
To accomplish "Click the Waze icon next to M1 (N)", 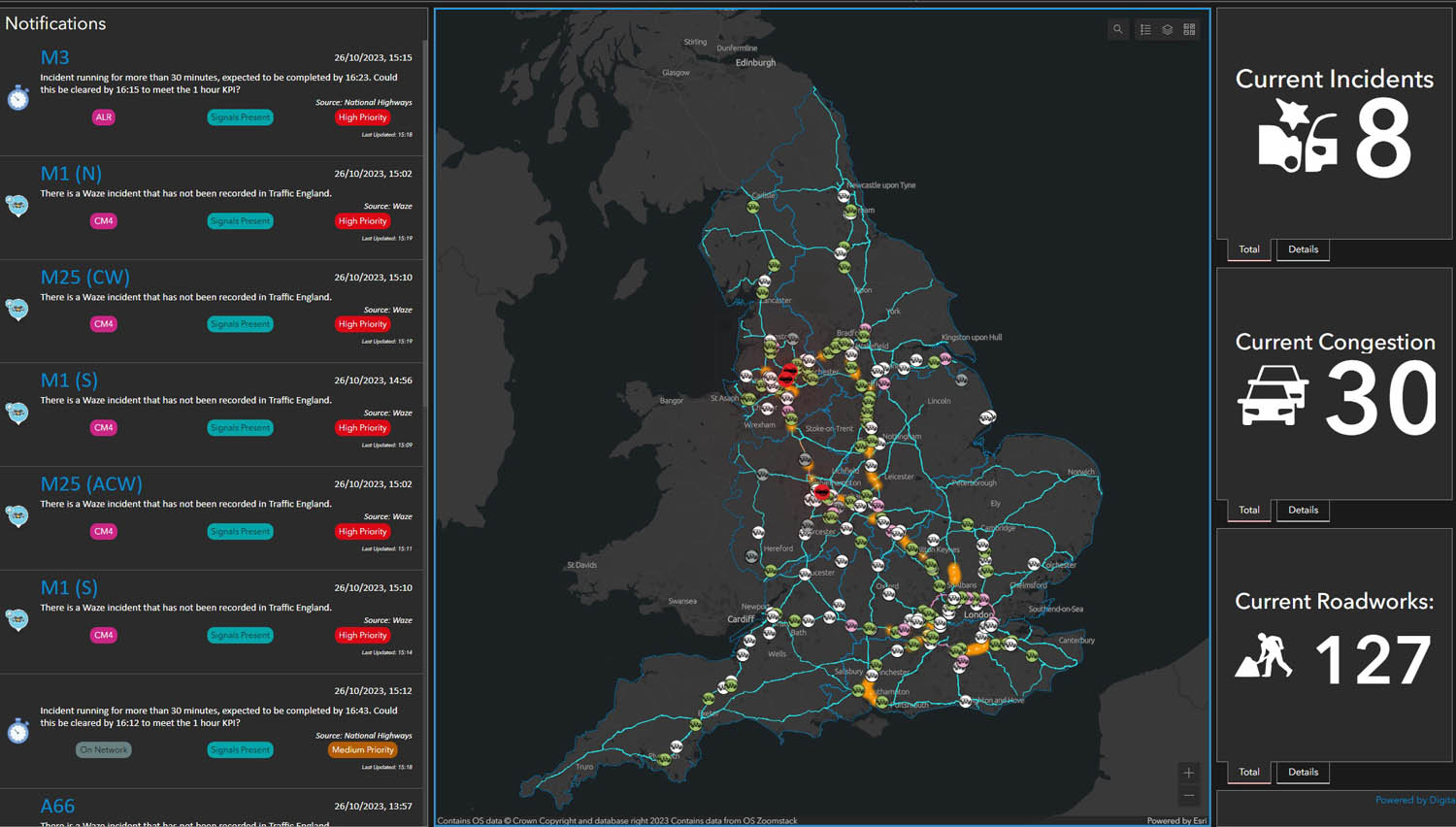I will click(17, 206).
